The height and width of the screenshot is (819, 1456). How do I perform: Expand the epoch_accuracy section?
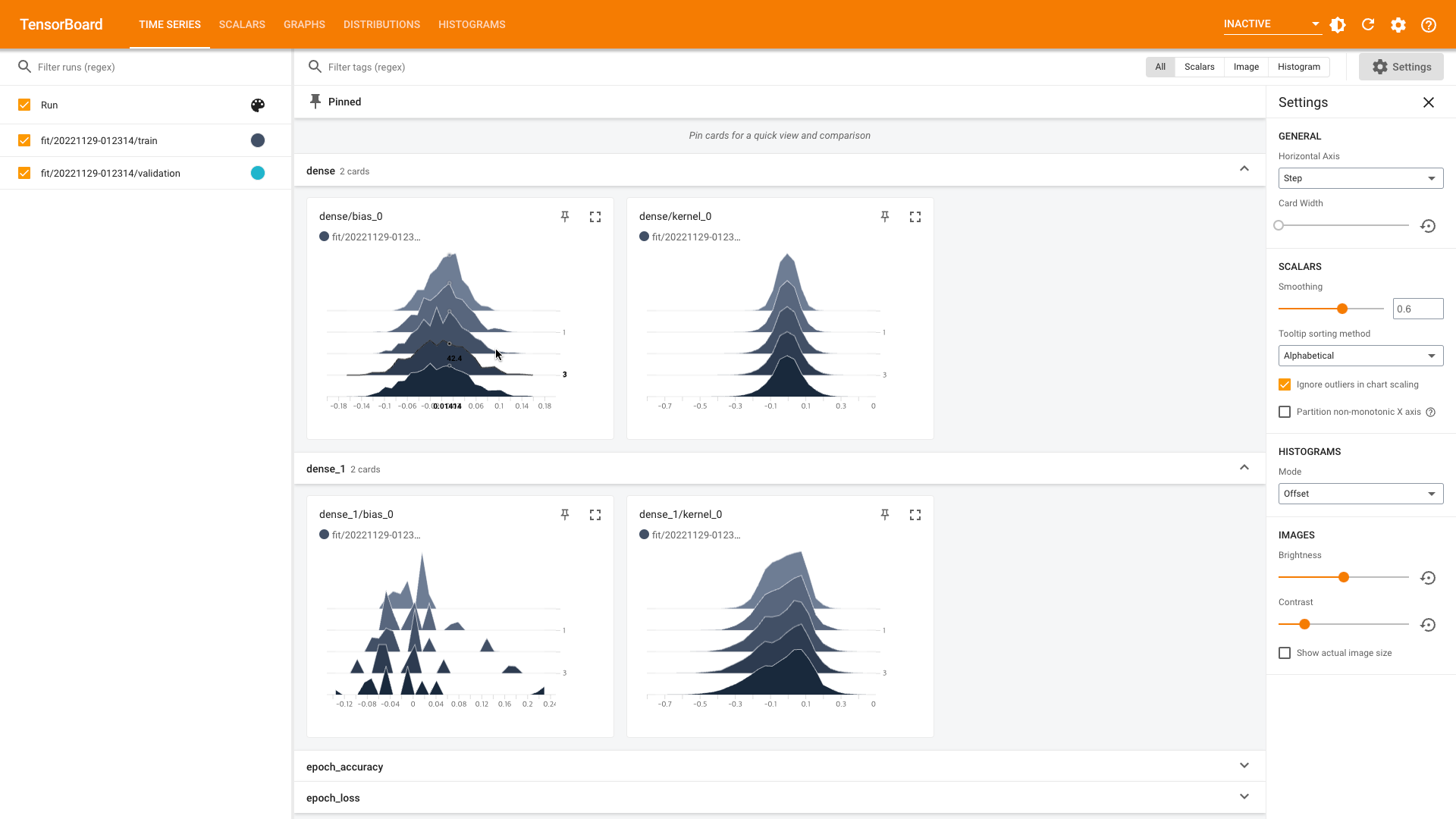(x=1244, y=766)
